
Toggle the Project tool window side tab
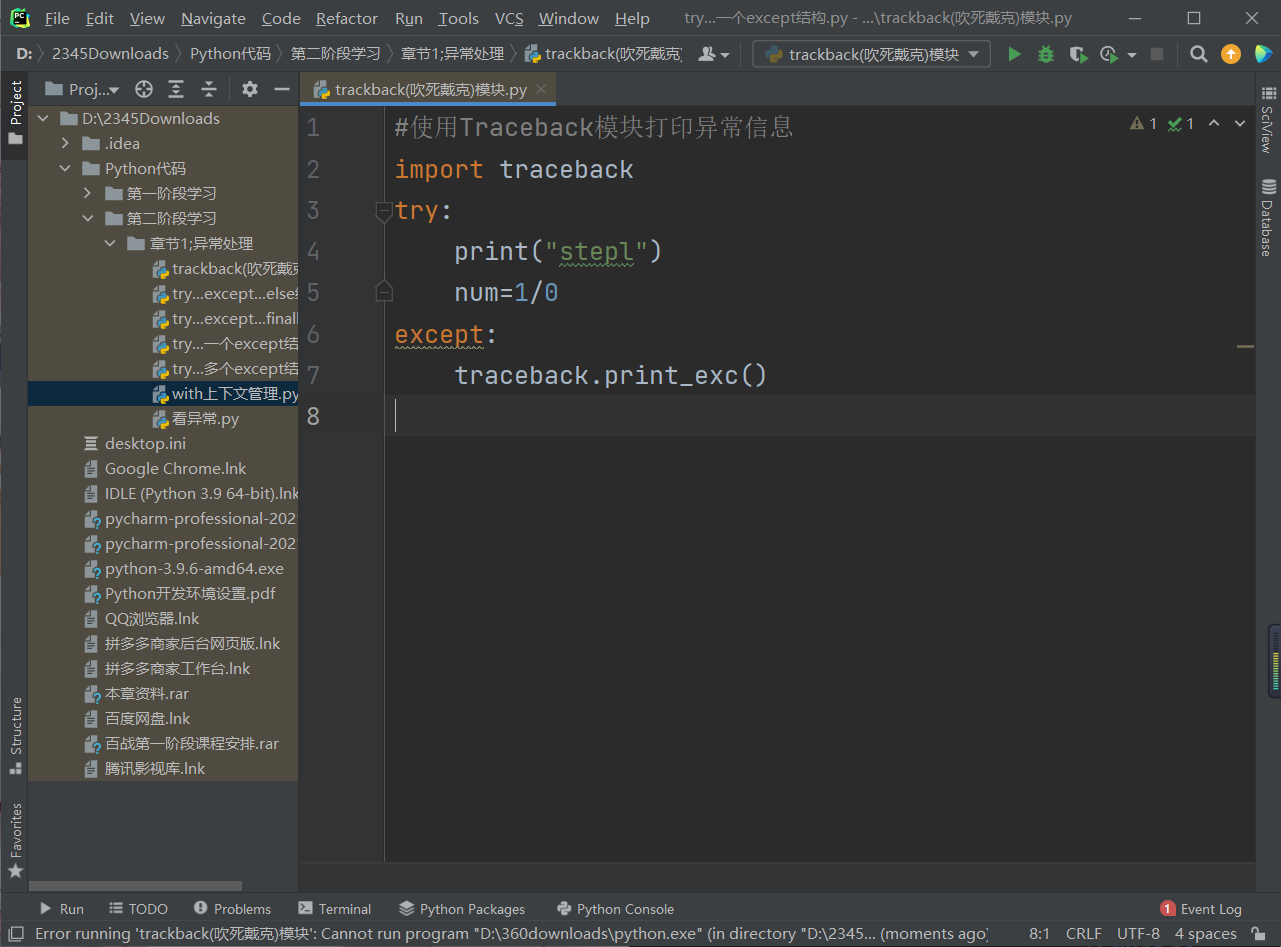coord(15,113)
